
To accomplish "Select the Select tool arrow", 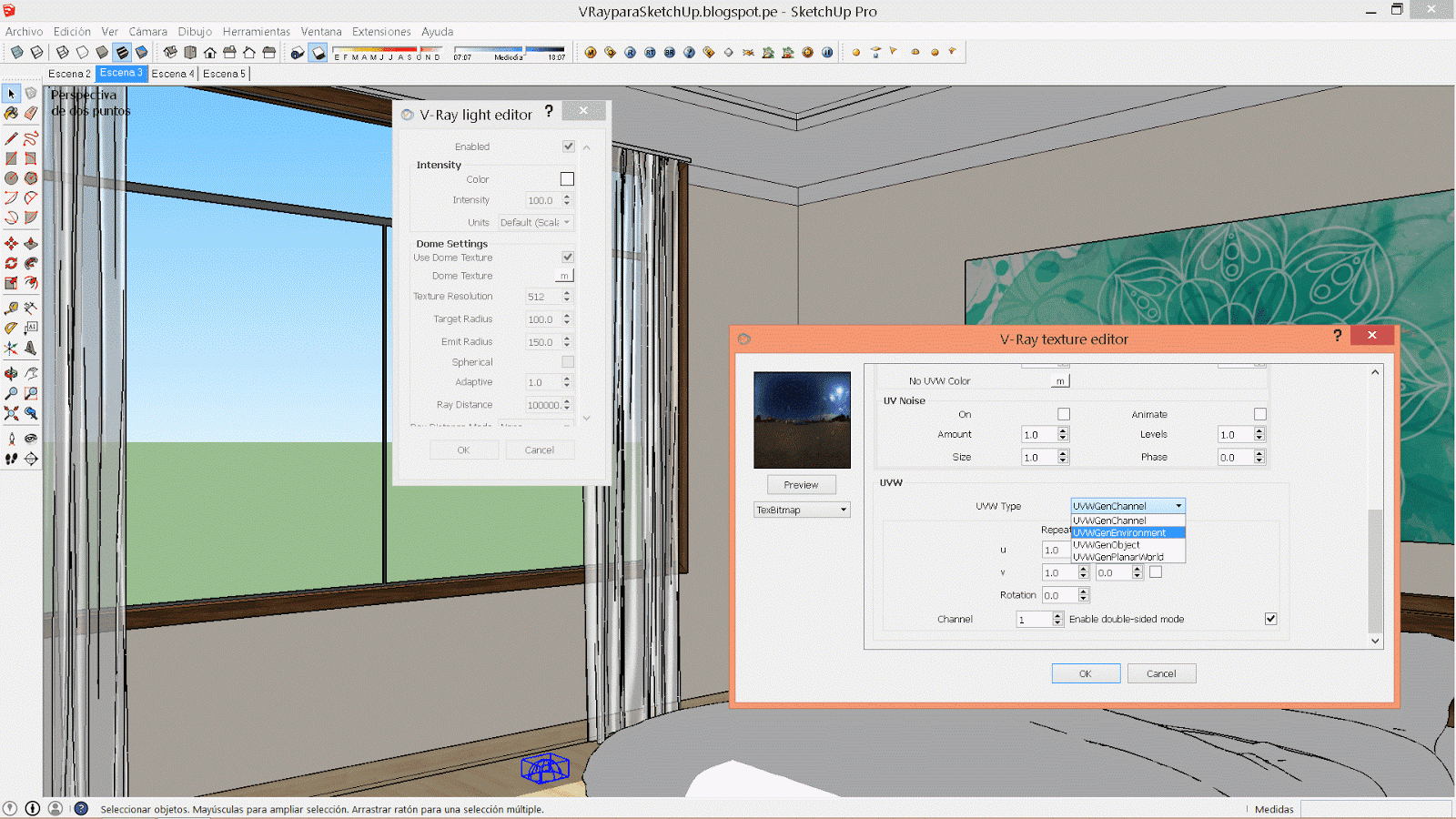I will (x=11, y=93).
